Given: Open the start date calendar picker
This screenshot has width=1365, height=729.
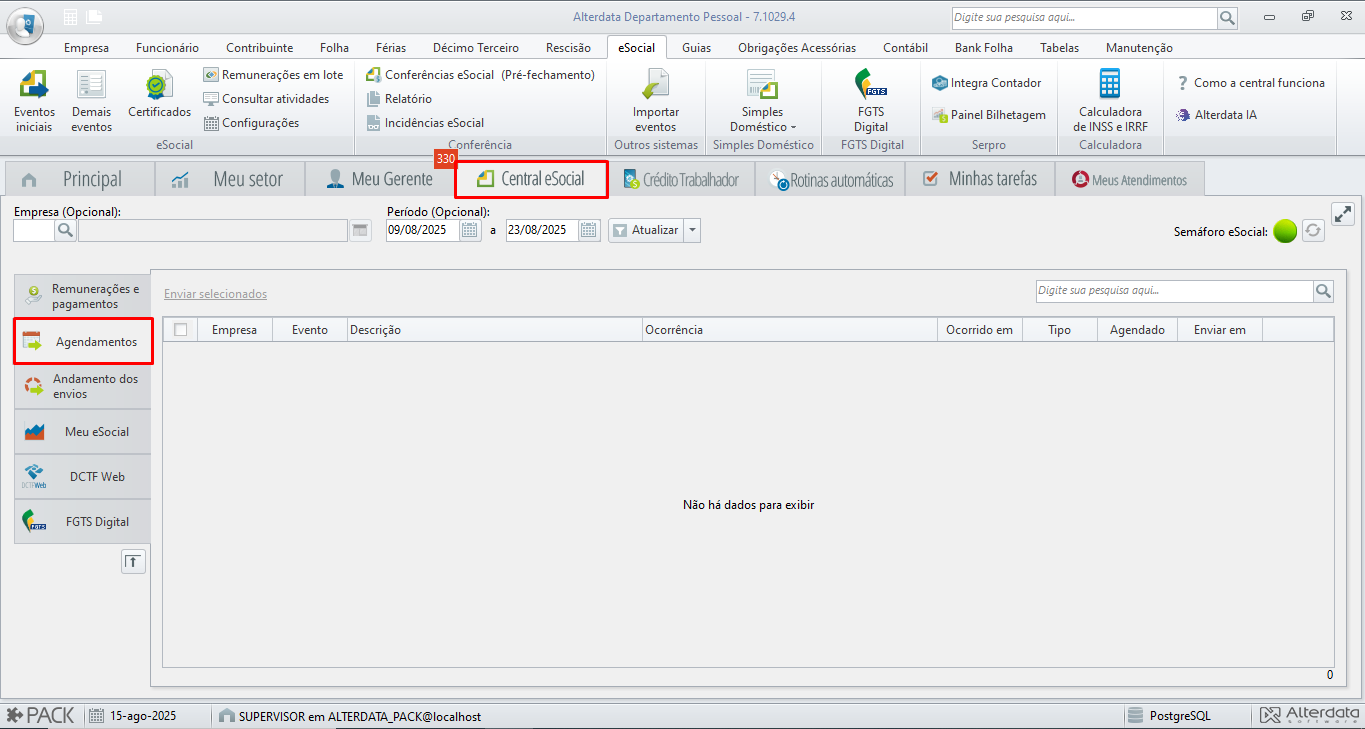Looking at the screenshot, I should click(x=470, y=230).
